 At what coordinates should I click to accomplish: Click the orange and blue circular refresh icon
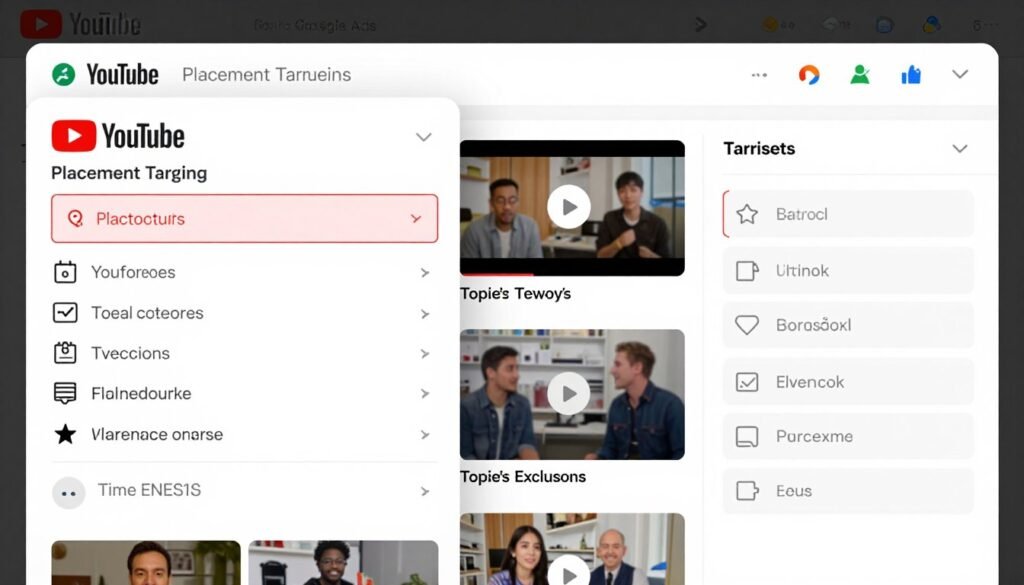pyautogui.click(x=808, y=75)
